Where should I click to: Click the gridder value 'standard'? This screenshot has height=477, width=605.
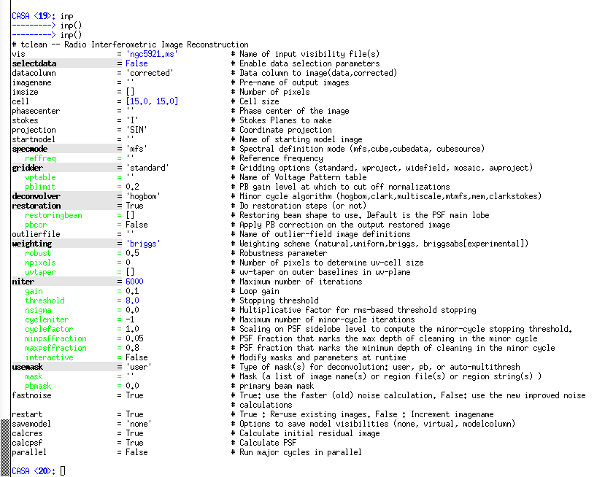coord(147,168)
